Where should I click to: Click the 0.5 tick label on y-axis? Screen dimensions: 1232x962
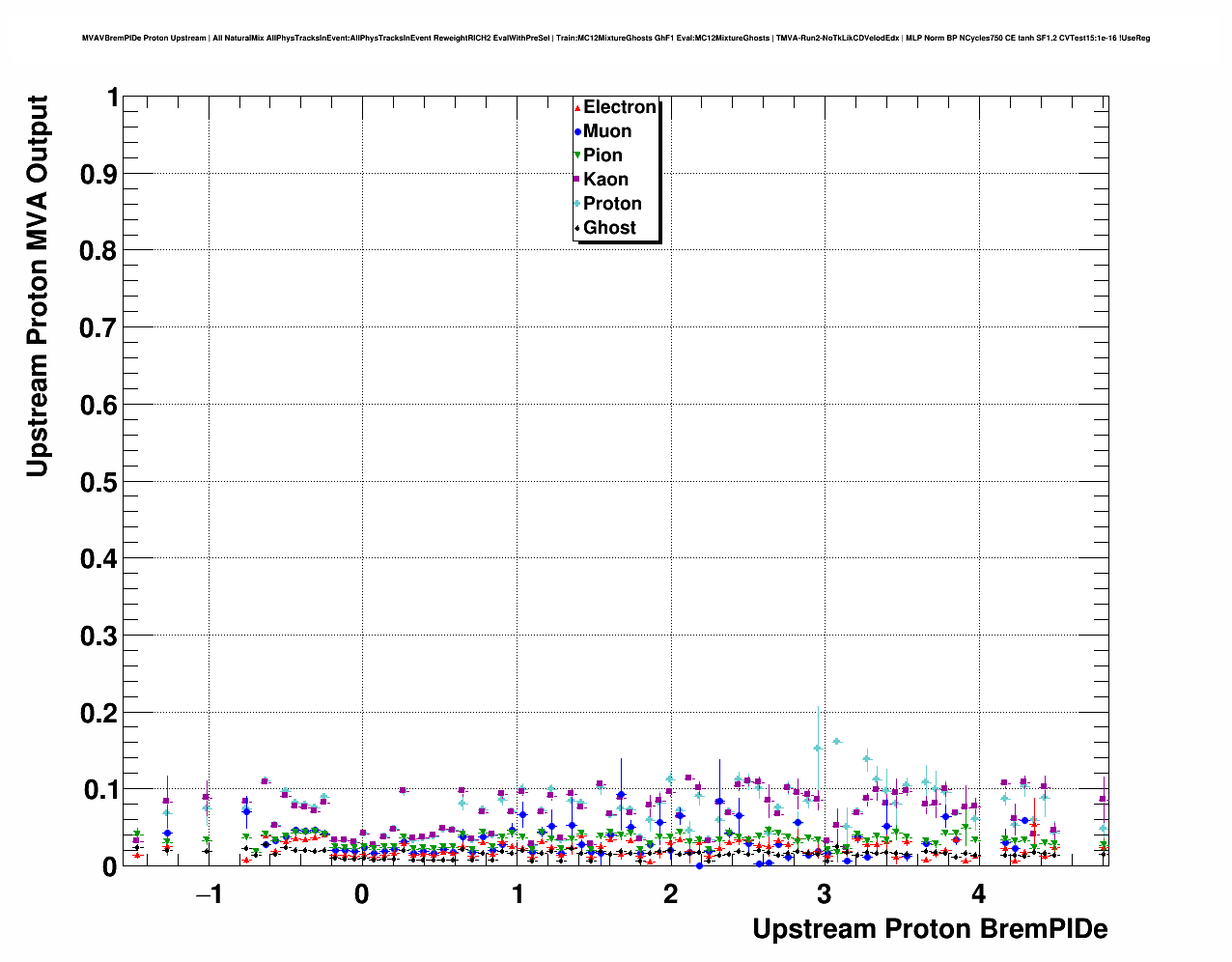tap(98, 482)
